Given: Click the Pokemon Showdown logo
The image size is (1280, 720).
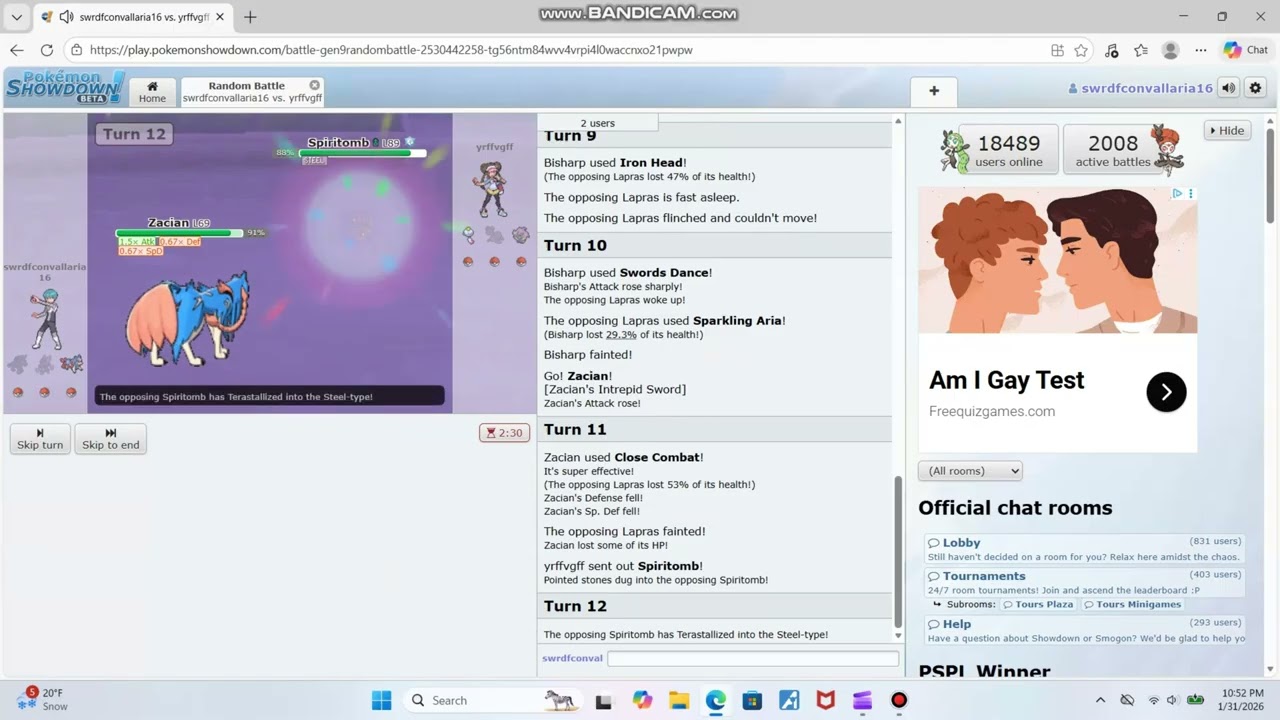Looking at the screenshot, I should (64, 87).
